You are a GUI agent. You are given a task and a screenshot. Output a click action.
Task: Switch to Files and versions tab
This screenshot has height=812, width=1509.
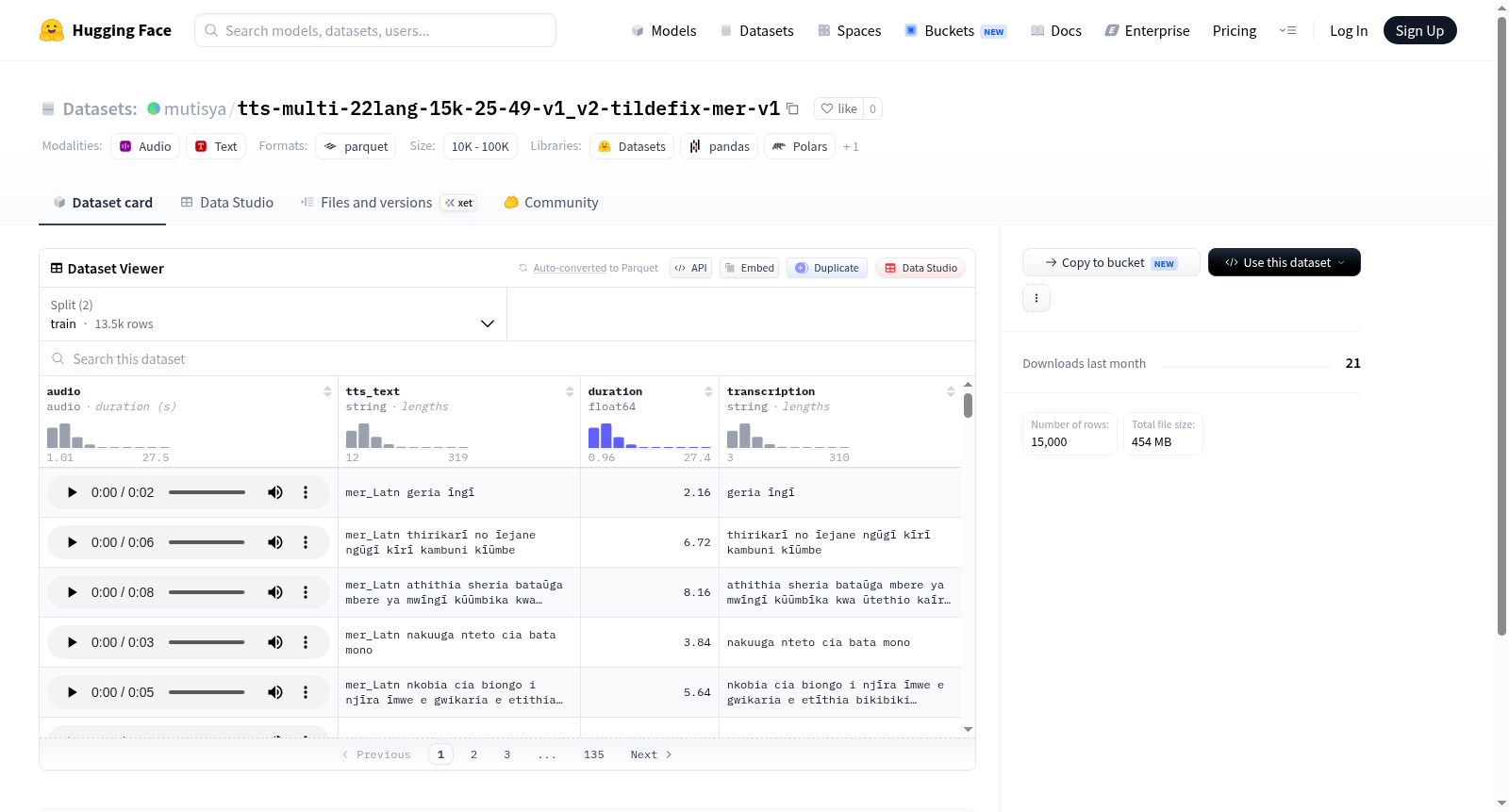click(x=389, y=203)
